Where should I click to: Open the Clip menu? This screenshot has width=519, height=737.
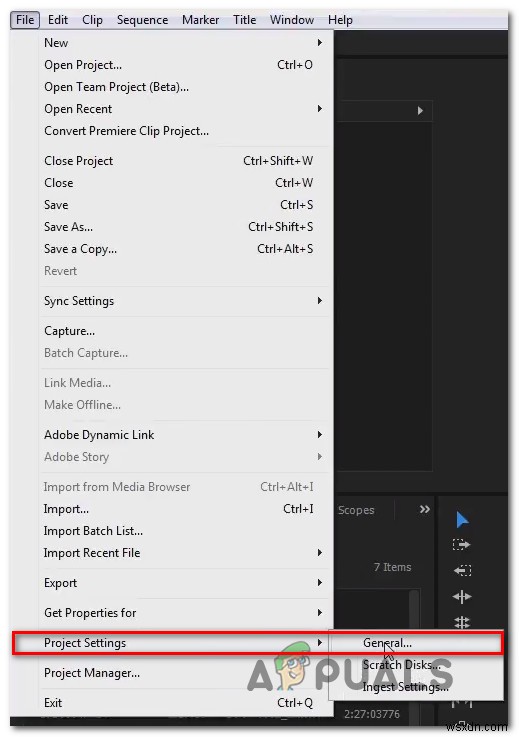92,20
